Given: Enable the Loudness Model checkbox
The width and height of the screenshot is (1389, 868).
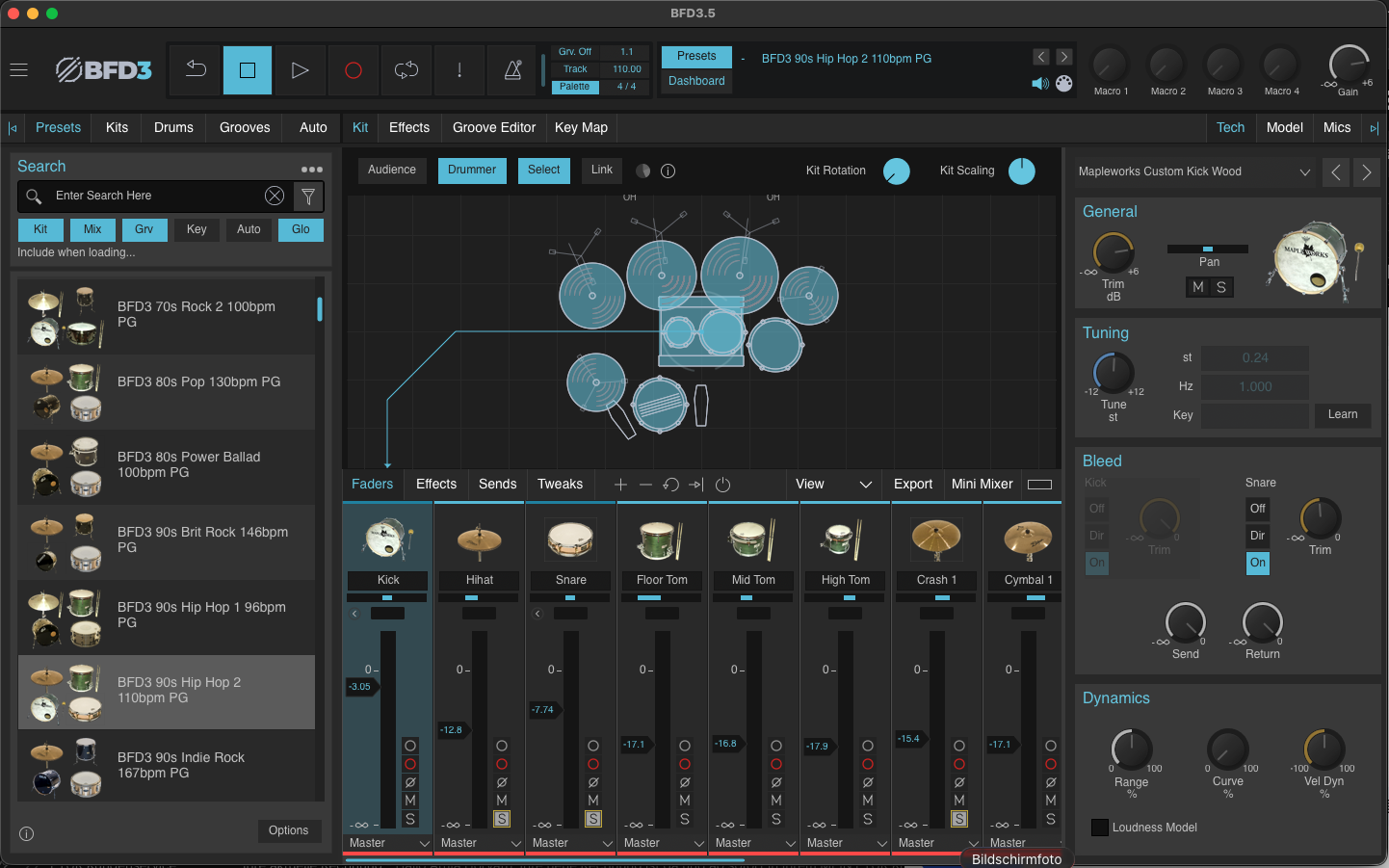Looking at the screenshot, I should 1099,828.
